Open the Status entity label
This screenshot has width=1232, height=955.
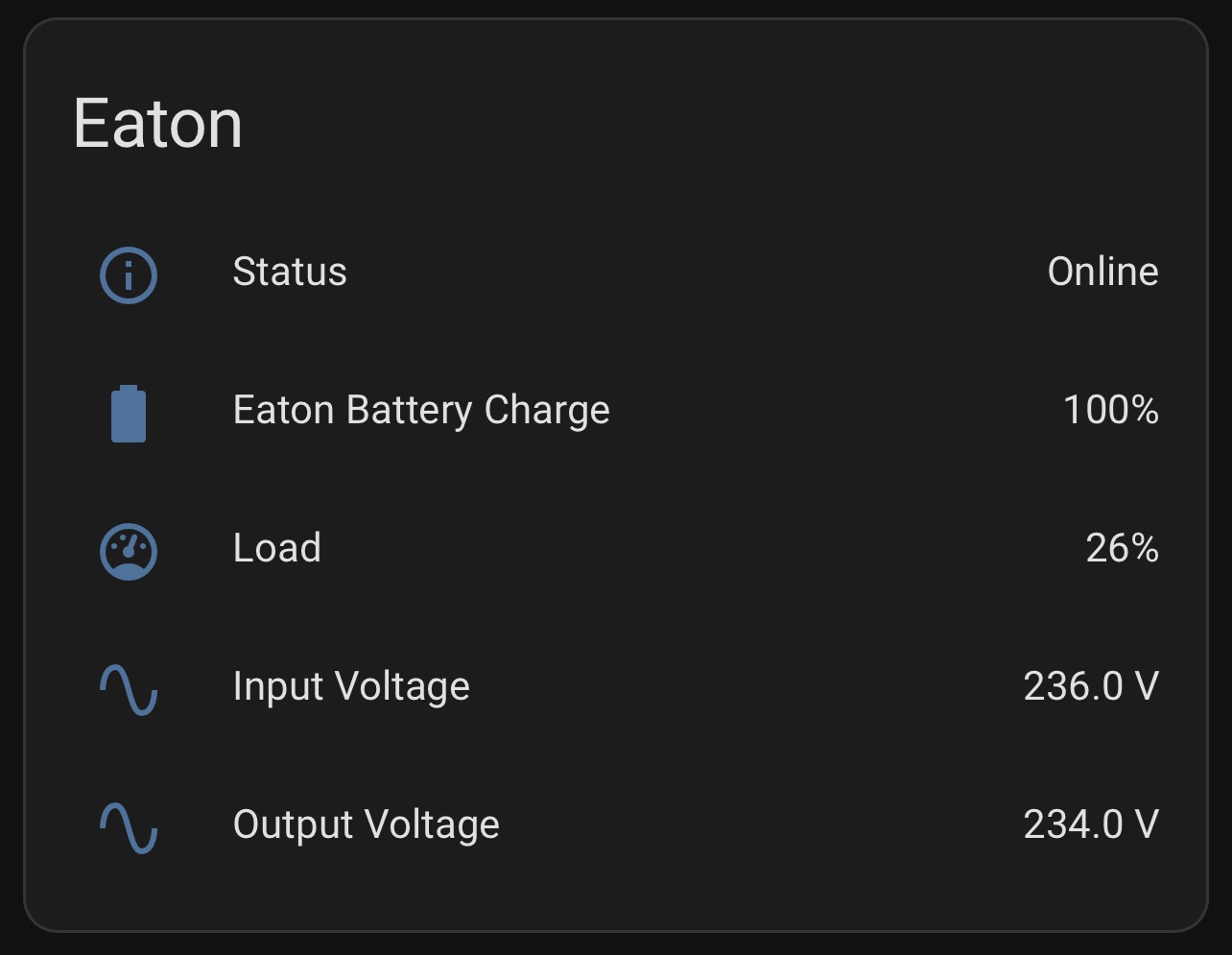click(290, 272)
